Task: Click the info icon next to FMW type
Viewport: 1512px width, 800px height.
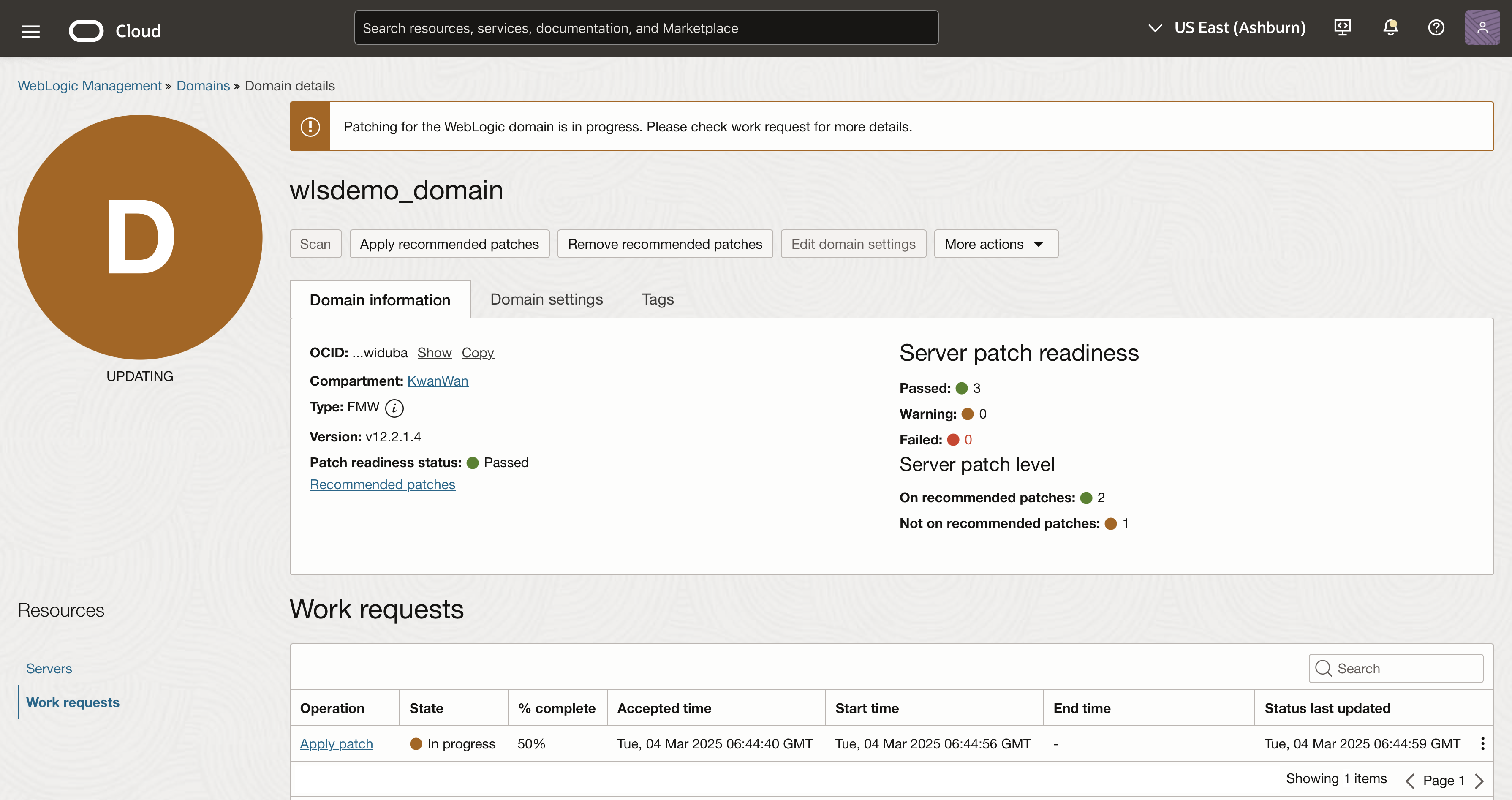Action: [394, 408]
